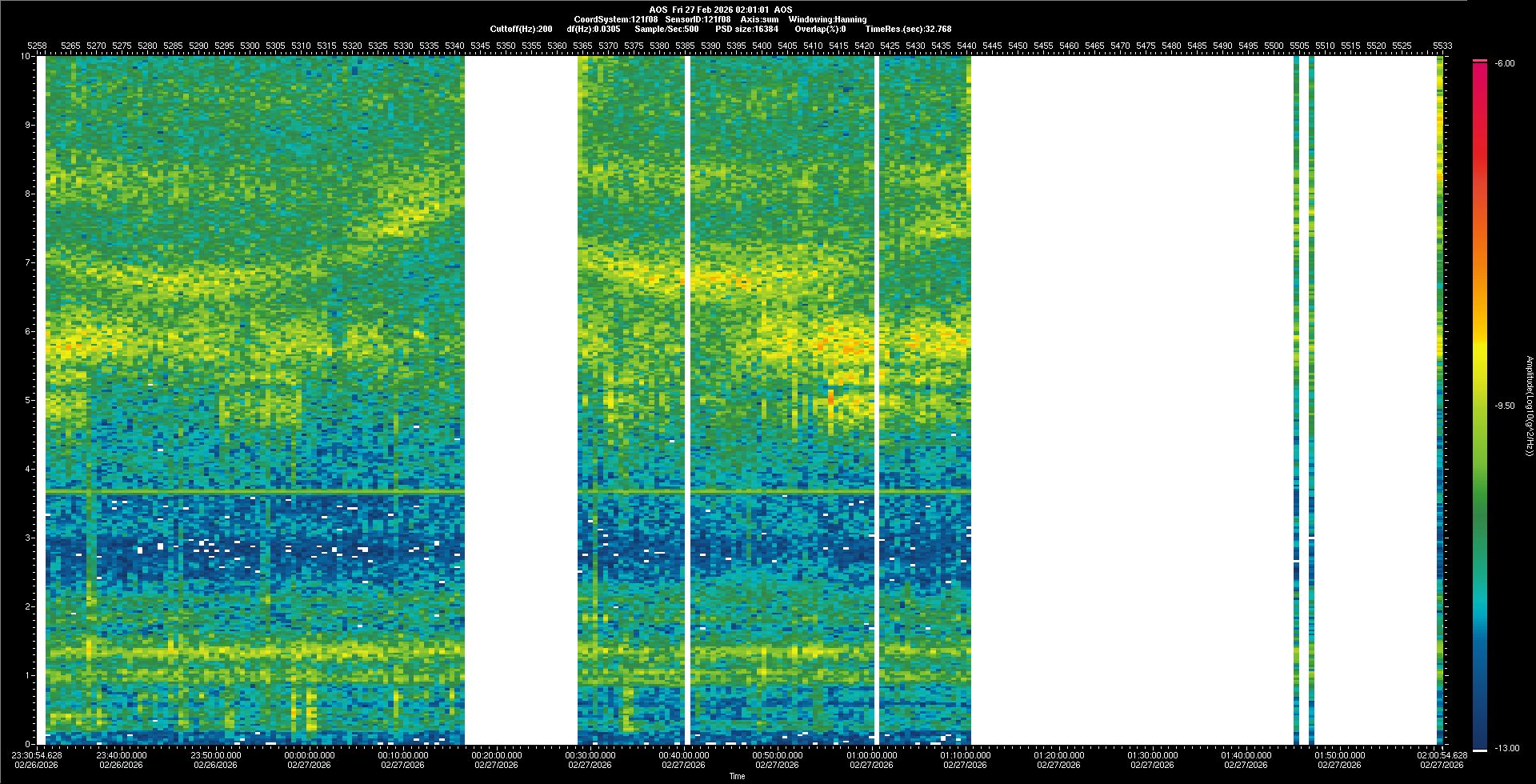Image resolution: width=1536 pixels, height=784 pixels.
Task: Click the Time axis title
Action: coord(737,776)
